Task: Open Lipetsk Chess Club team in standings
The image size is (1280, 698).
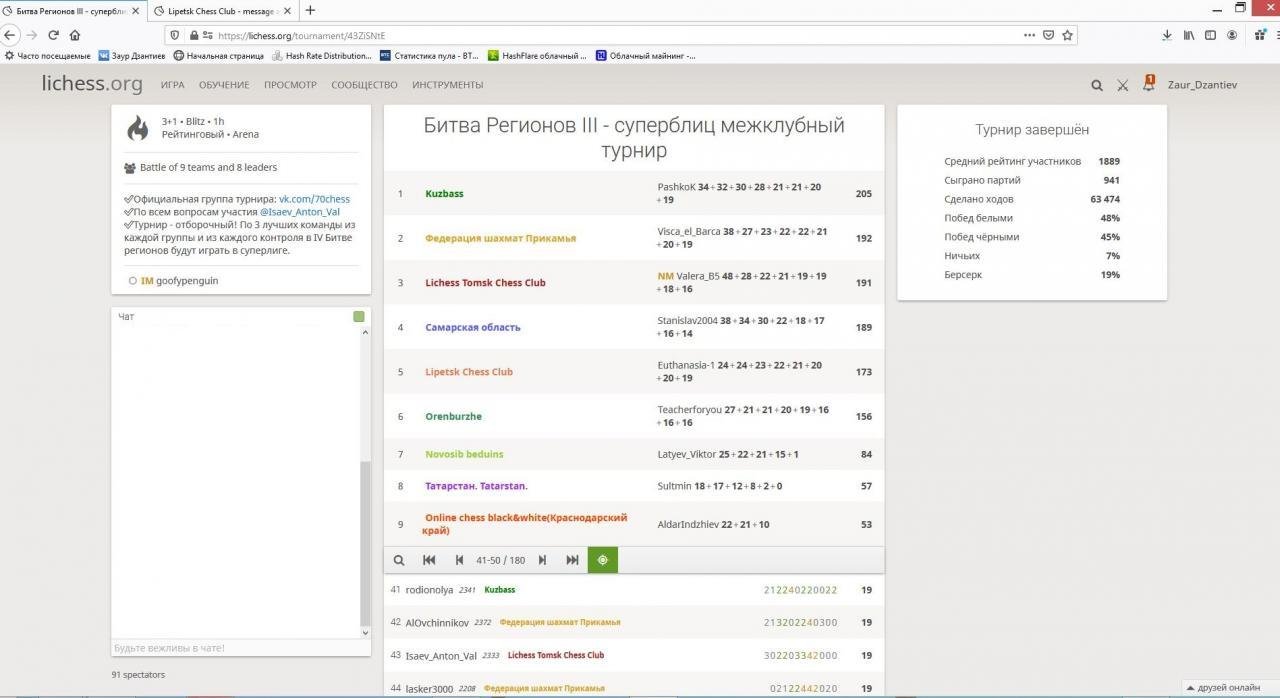Action: pos(469,372)
